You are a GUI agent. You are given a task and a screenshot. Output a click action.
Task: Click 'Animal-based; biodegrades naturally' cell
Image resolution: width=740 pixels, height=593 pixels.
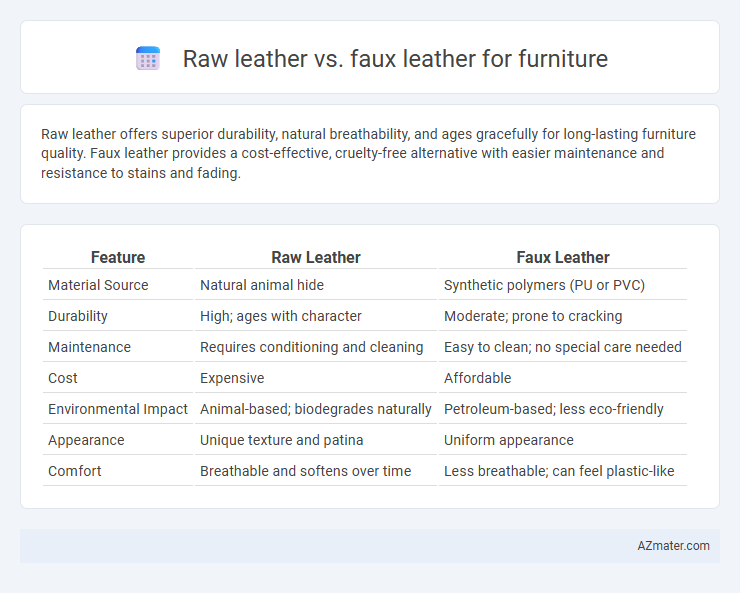pyautogui.click(x=316, y=409)
